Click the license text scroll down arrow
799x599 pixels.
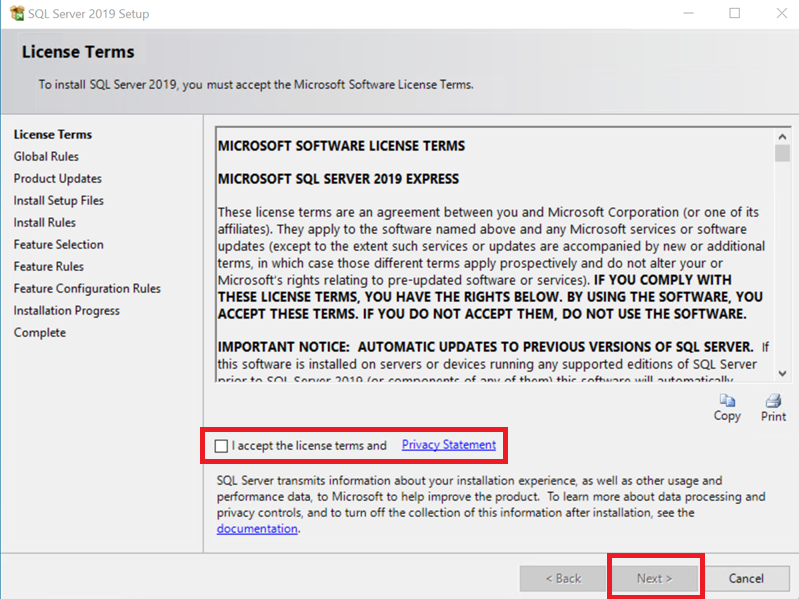[781, 374]
